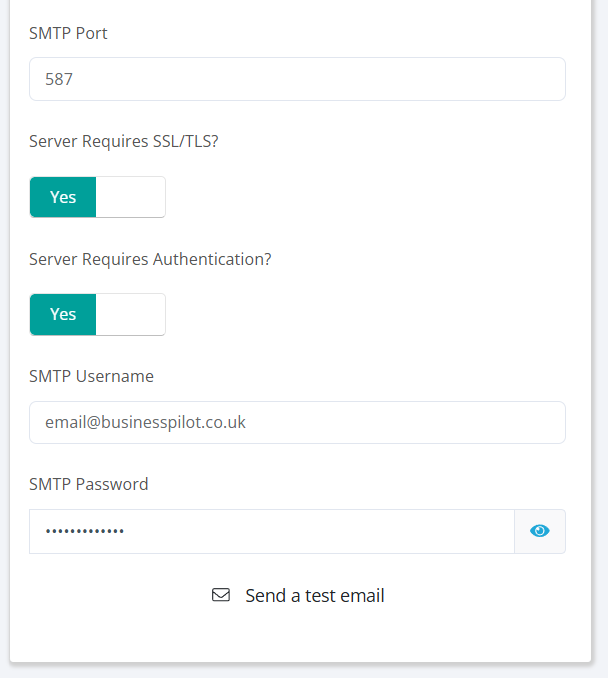
Task: Click the SMTP Username label
Action: (91, 376)
